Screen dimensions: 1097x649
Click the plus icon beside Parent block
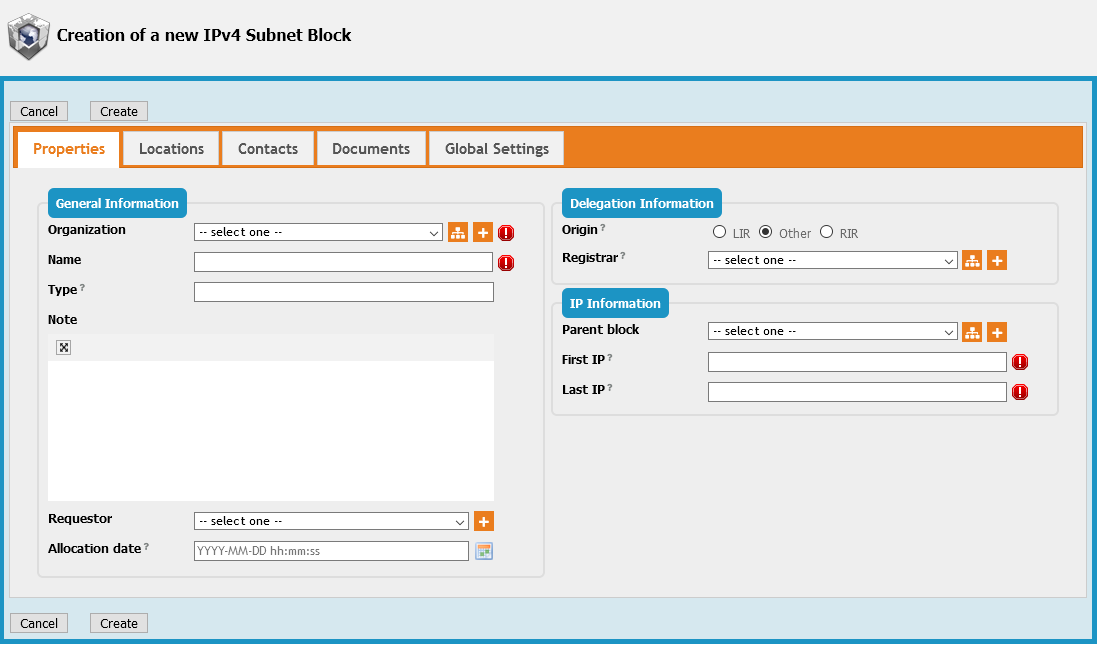click(x=997, y=332)
